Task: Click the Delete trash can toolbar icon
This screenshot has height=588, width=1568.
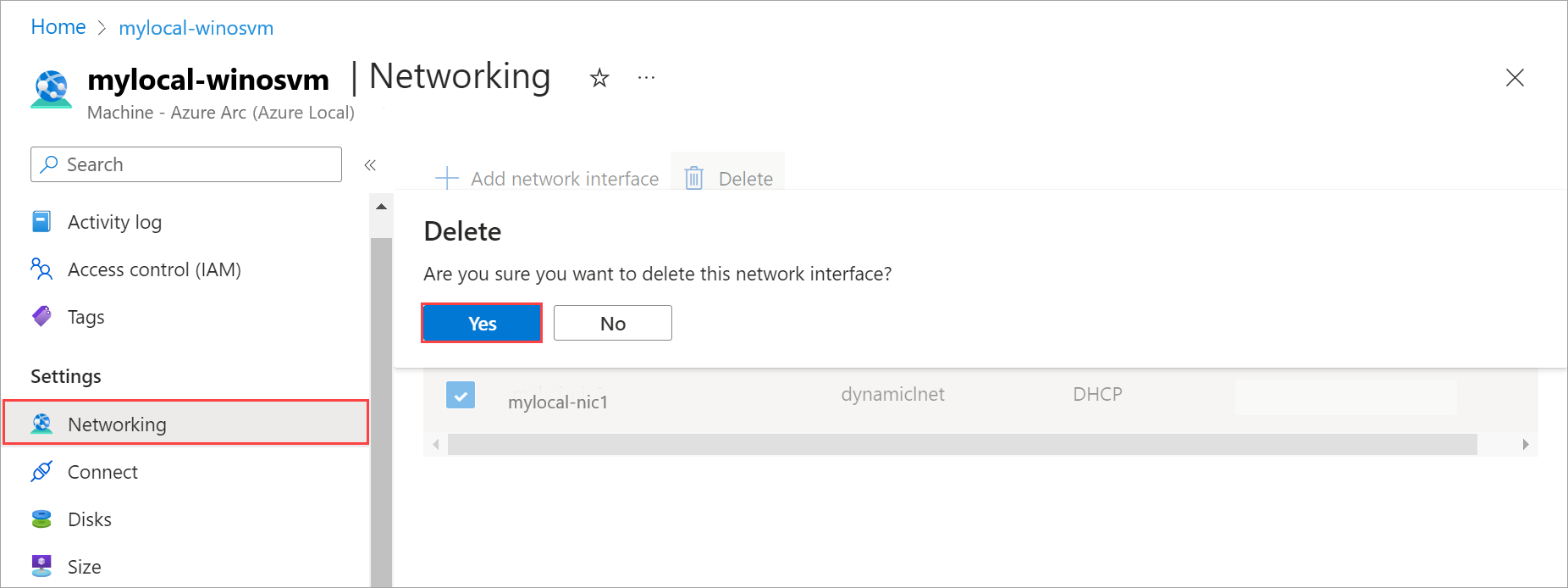Action: (694, 179)
